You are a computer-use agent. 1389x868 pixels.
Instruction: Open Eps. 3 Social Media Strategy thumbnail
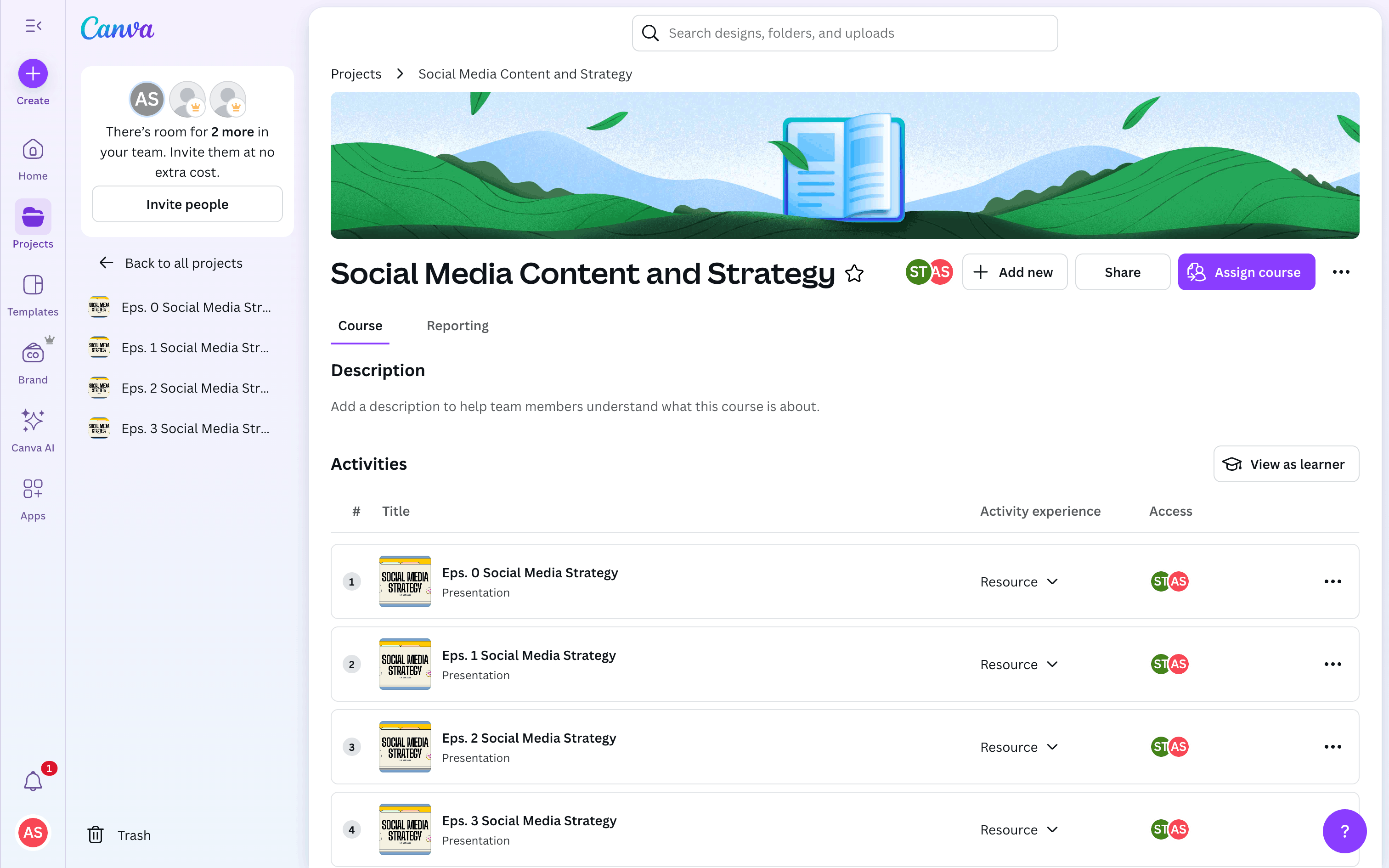405,829
